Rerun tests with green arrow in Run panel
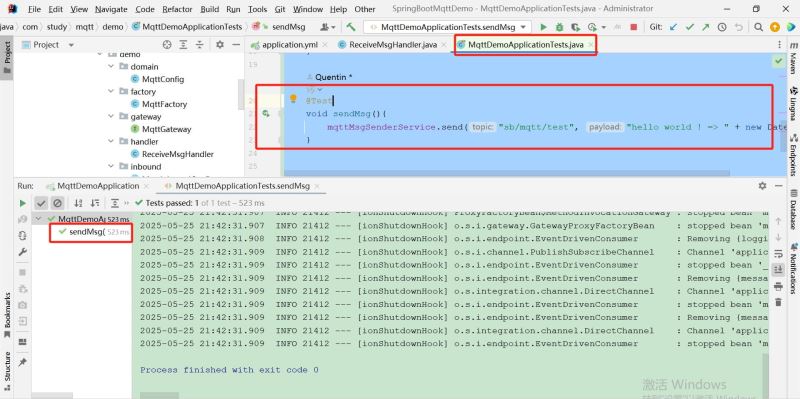800x399 pixels. click(22, 203)
